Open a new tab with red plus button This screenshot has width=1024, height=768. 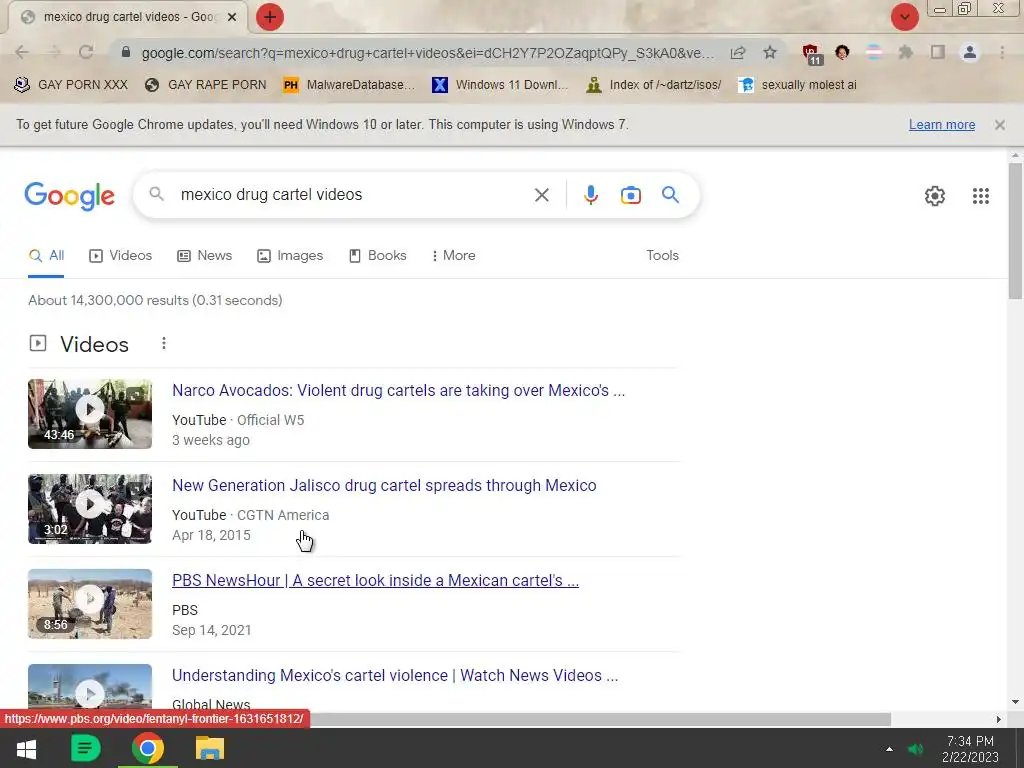[270, 17]
